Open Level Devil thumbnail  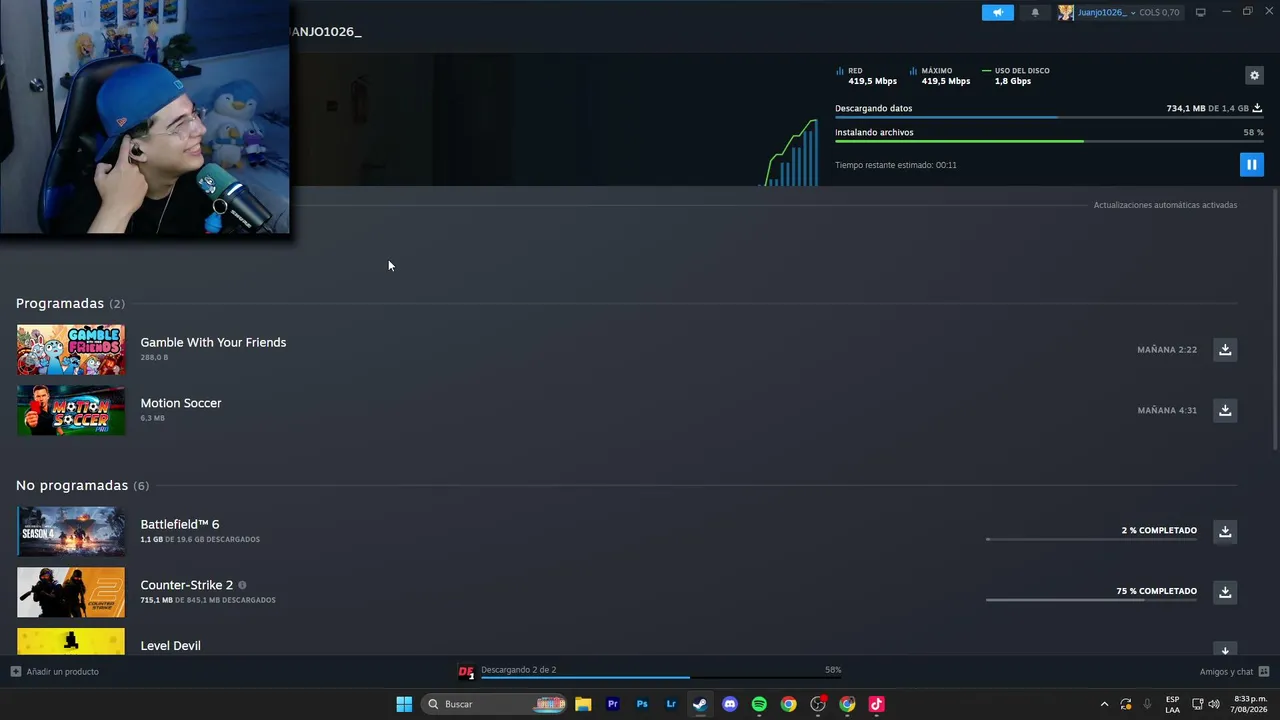[71, 642]
